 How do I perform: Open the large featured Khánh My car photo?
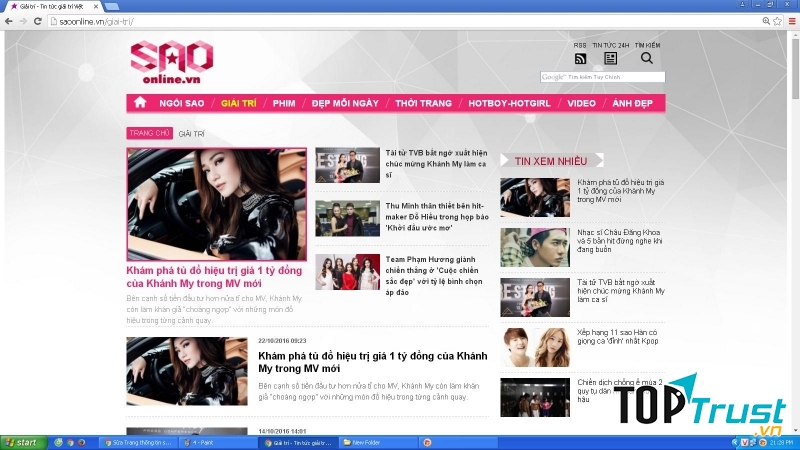(217, 205)
